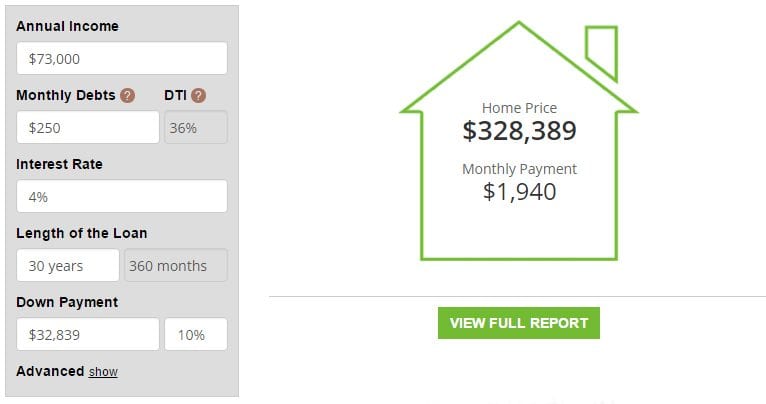Click the 30 years loan length field
Viewport: 766px width, 404px height.
coord(68,265)
